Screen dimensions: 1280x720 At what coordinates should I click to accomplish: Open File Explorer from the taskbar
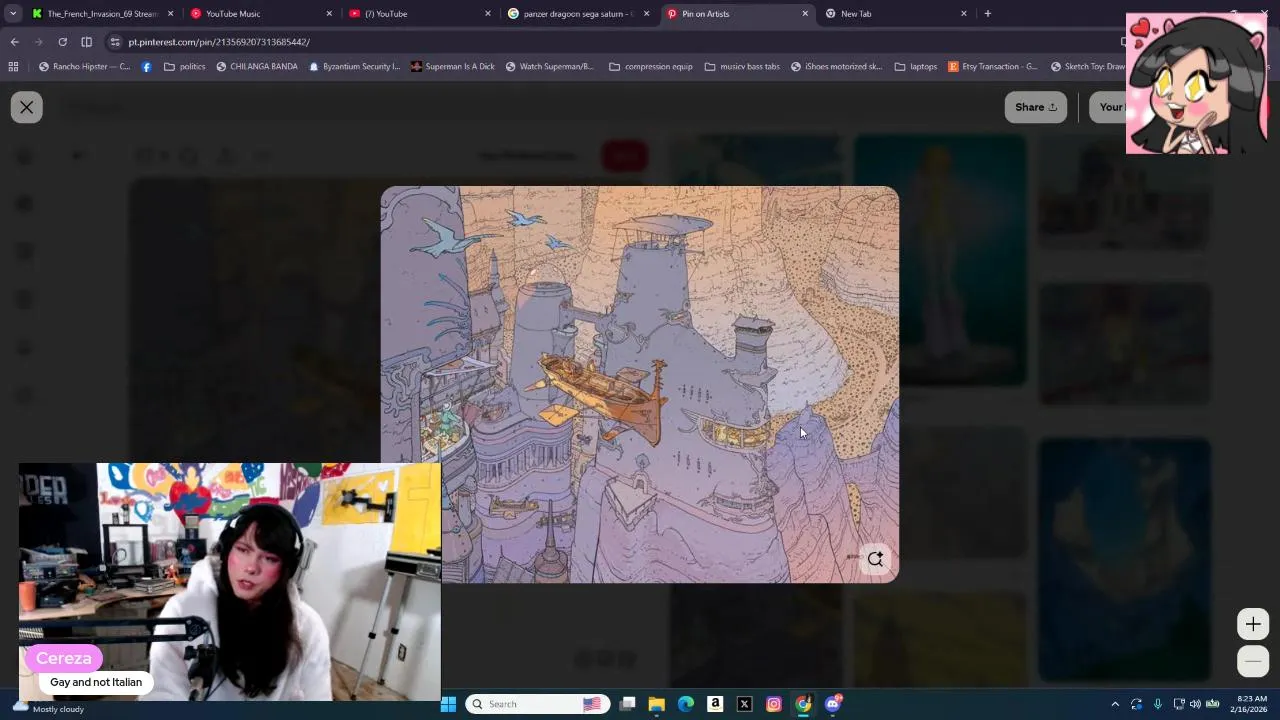(x=656, y=704)
